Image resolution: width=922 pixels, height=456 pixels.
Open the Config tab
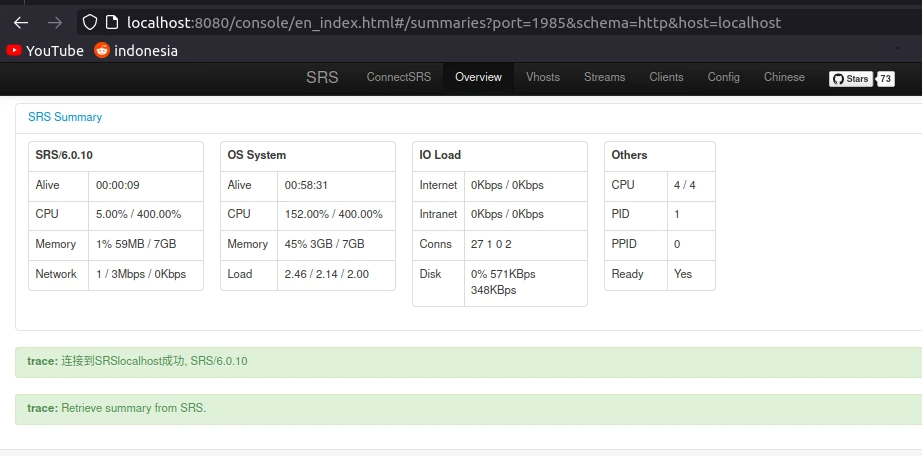pyautogui.click(x=723, y=77)
